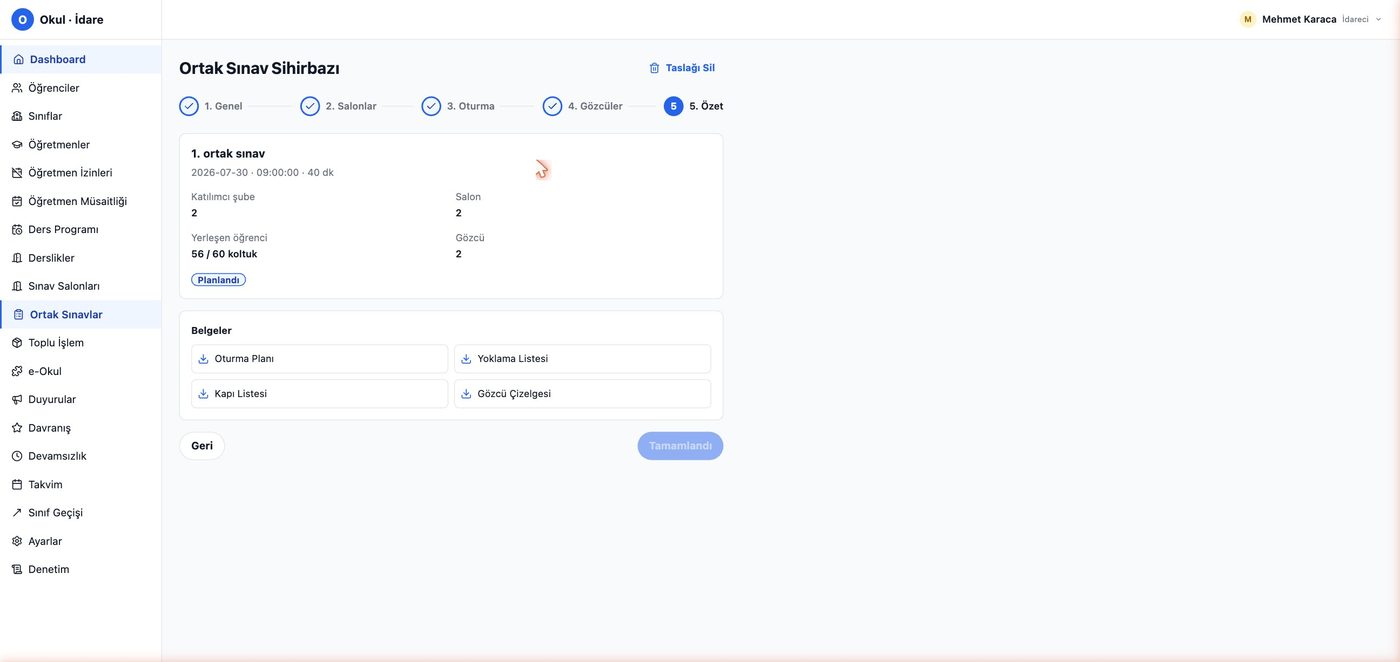Go to wizard step 4. Gözcüler

pyautogui.click(x=583, y=106)
